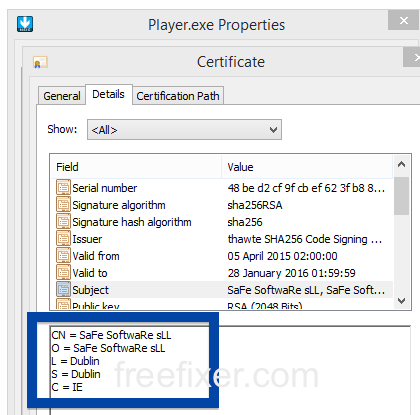Click the 28 January 2016 01:59:59 value
This screenshot has width=420, height=415.
pos(291,273)
